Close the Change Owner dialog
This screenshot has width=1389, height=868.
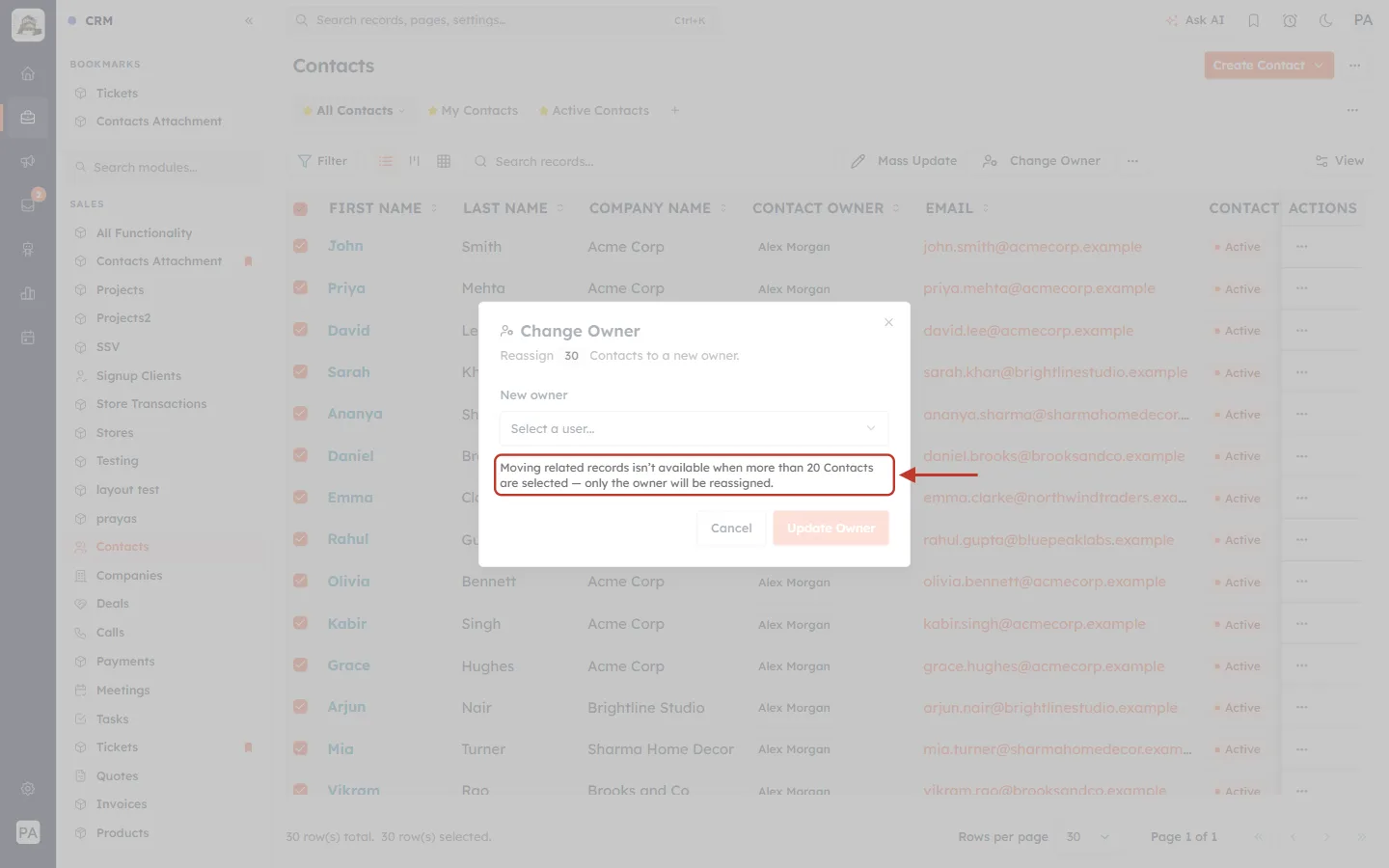click(888, 322)
